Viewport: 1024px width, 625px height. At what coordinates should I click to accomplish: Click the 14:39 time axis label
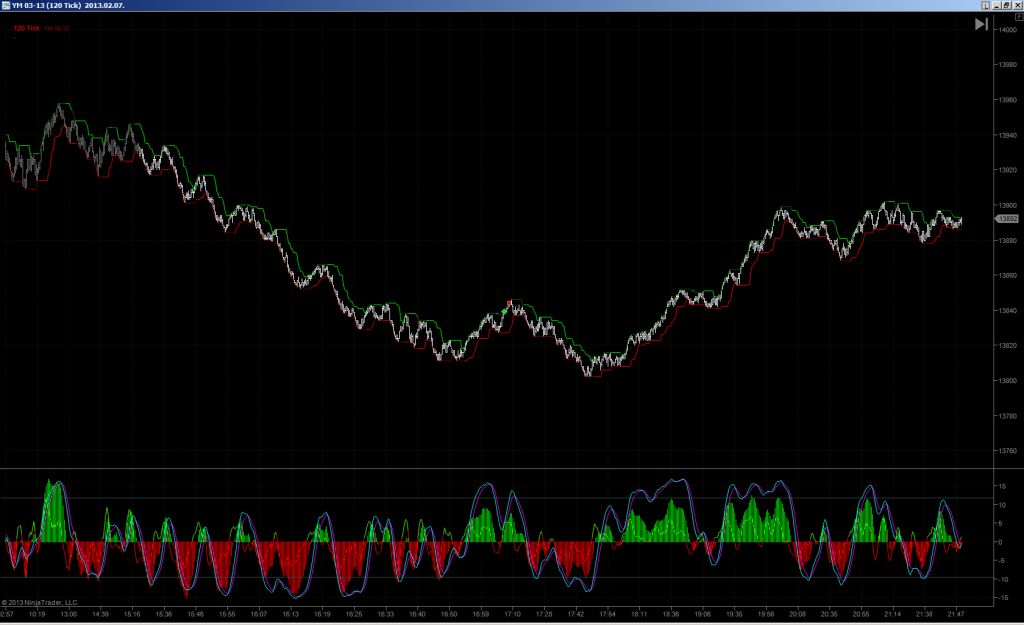coord(101,614)
